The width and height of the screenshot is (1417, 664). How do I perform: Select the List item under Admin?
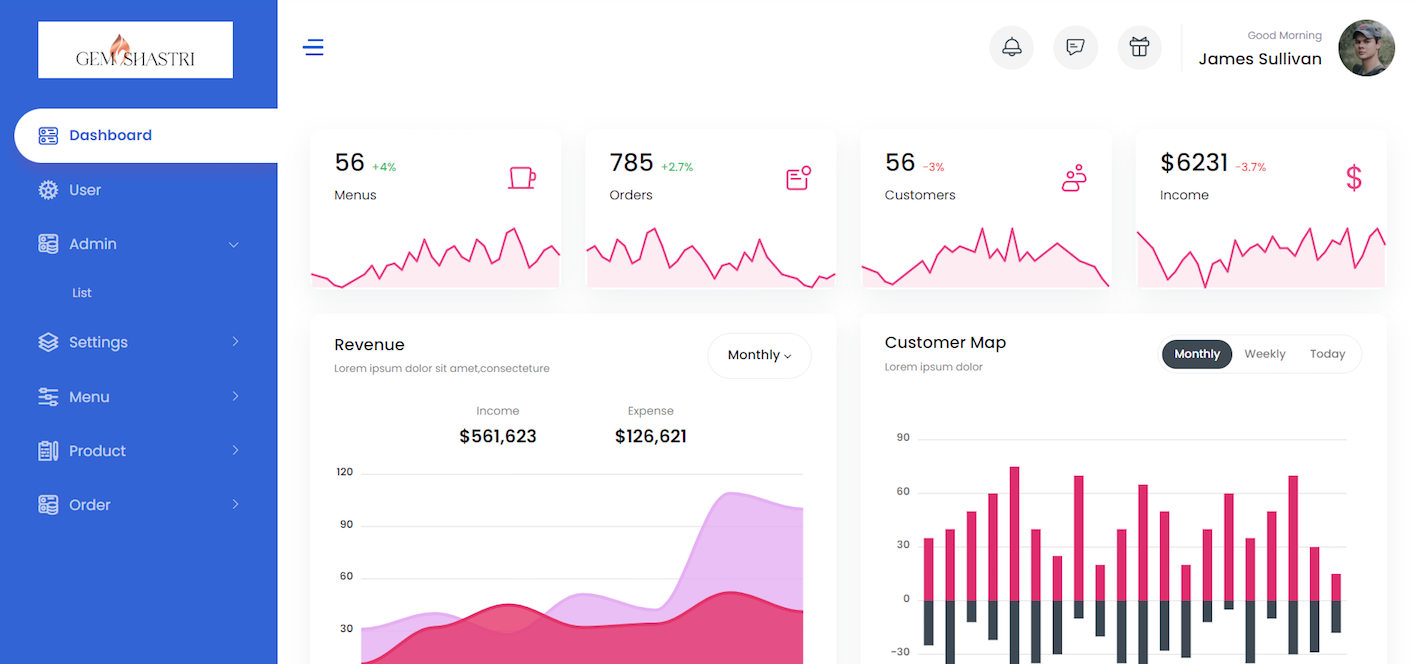click(81, 292)
